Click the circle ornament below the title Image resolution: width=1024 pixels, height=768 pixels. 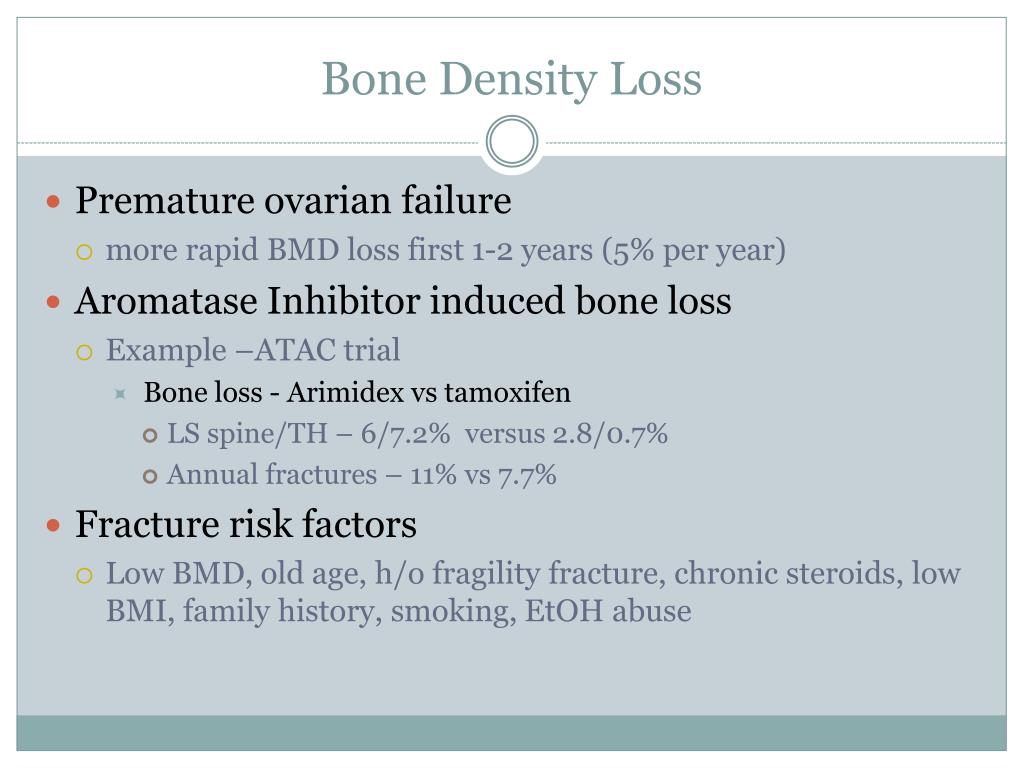click(512, 141)
